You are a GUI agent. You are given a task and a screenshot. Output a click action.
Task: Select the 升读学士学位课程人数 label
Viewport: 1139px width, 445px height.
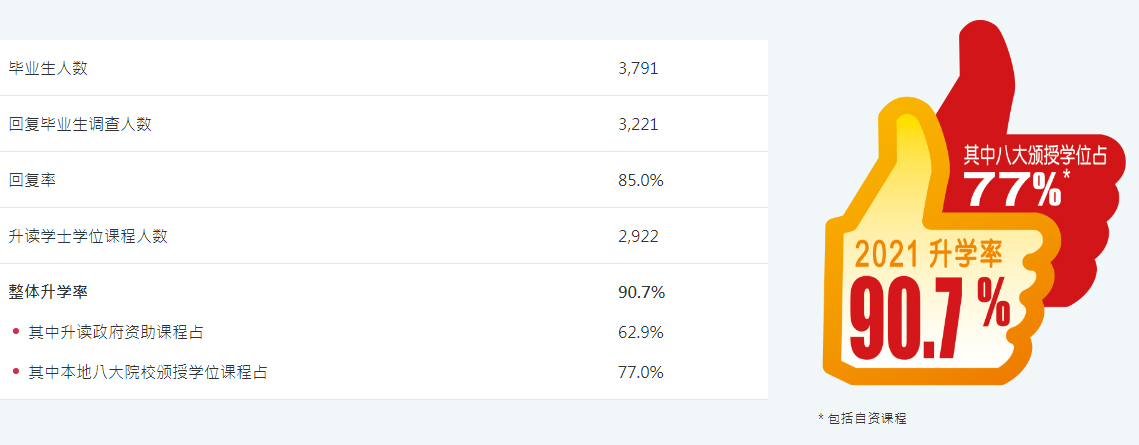[88, 236]
